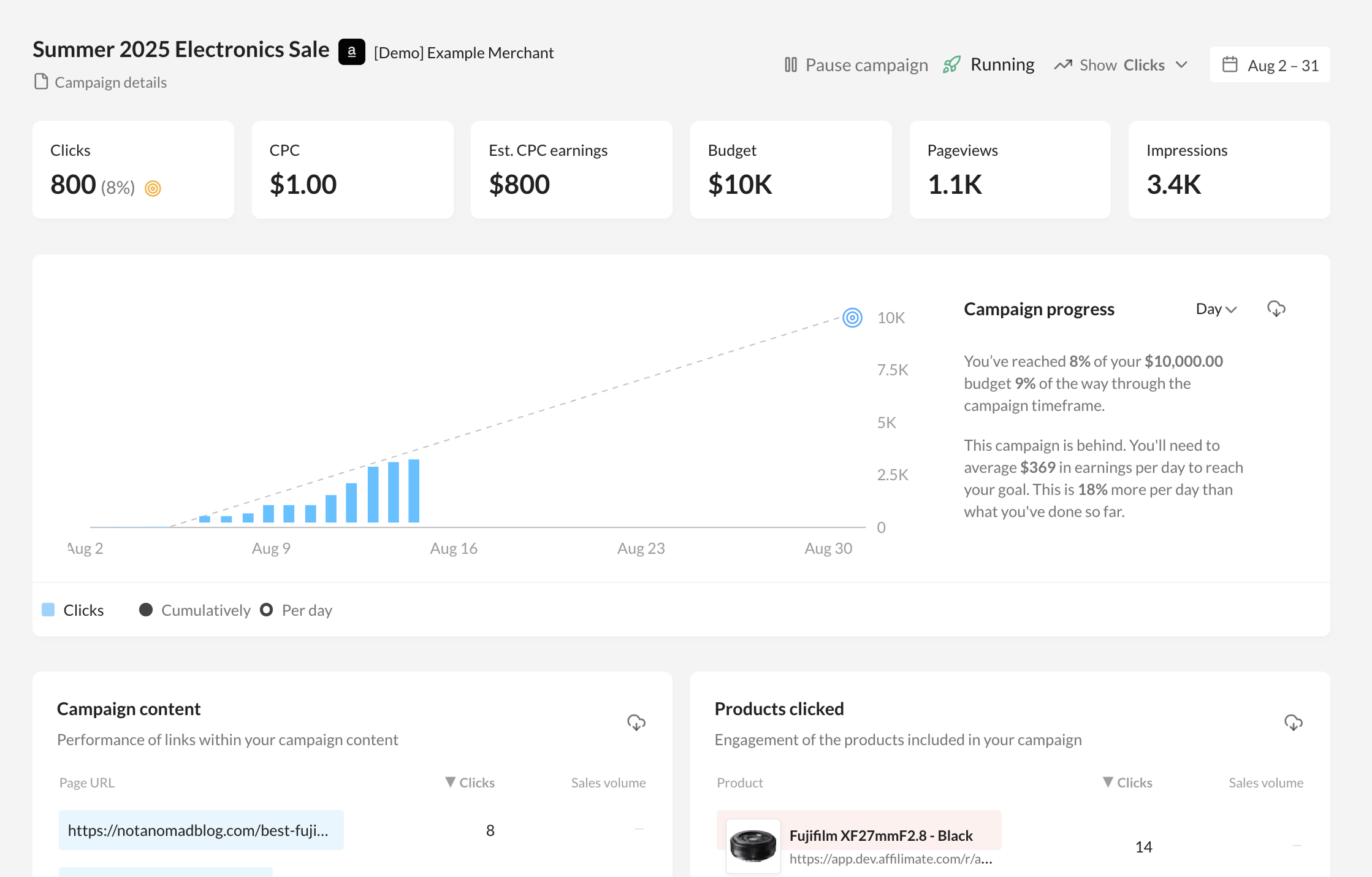This screenshot has width=1372, height=877.
Task: Click the Budget $10K card
Action: (x=791, y=170)
